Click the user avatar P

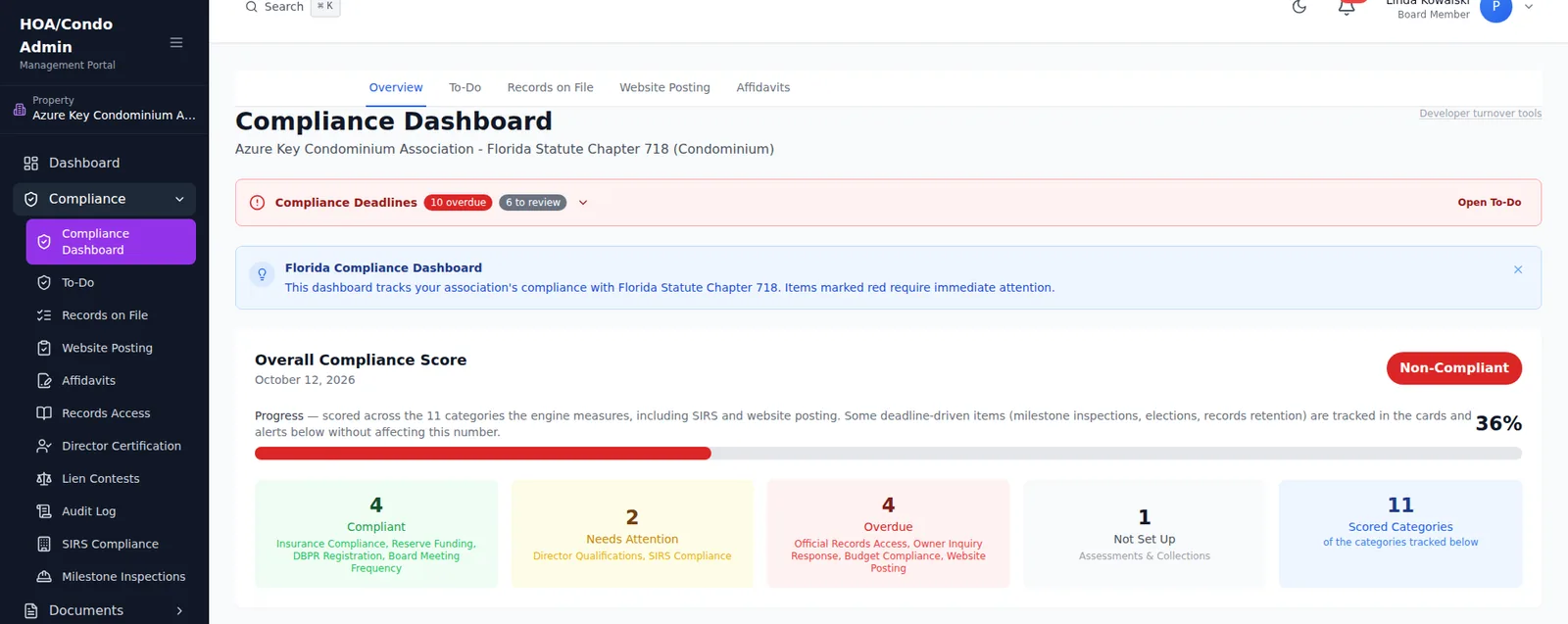1495,8
